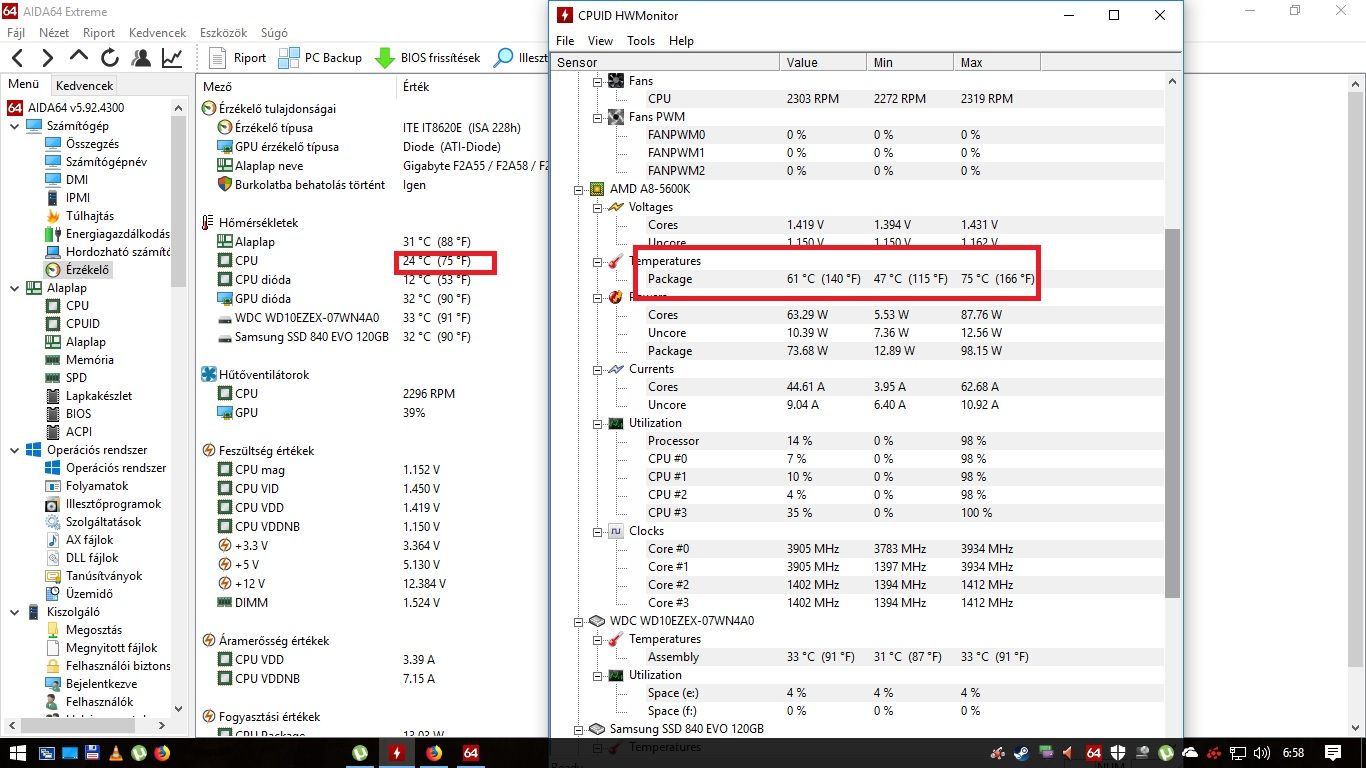Open HWMonitor's Tools menu

click(x=641, y=41)
